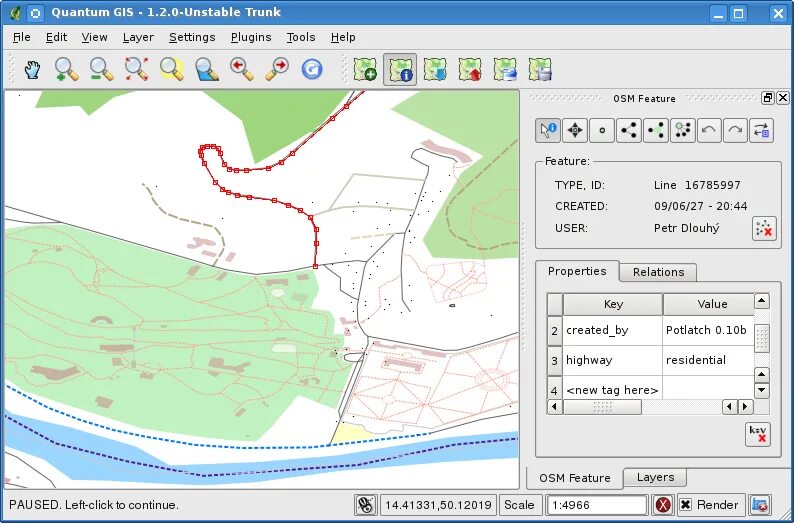Image resolution: width=794 pixels, height=523 pixels.
Task: Open the File menu
Action: click(x=22, y=37)
